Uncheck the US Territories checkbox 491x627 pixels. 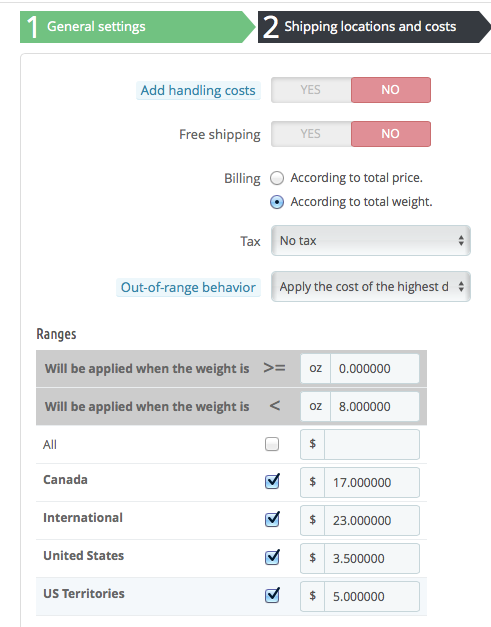click(272, 595)
